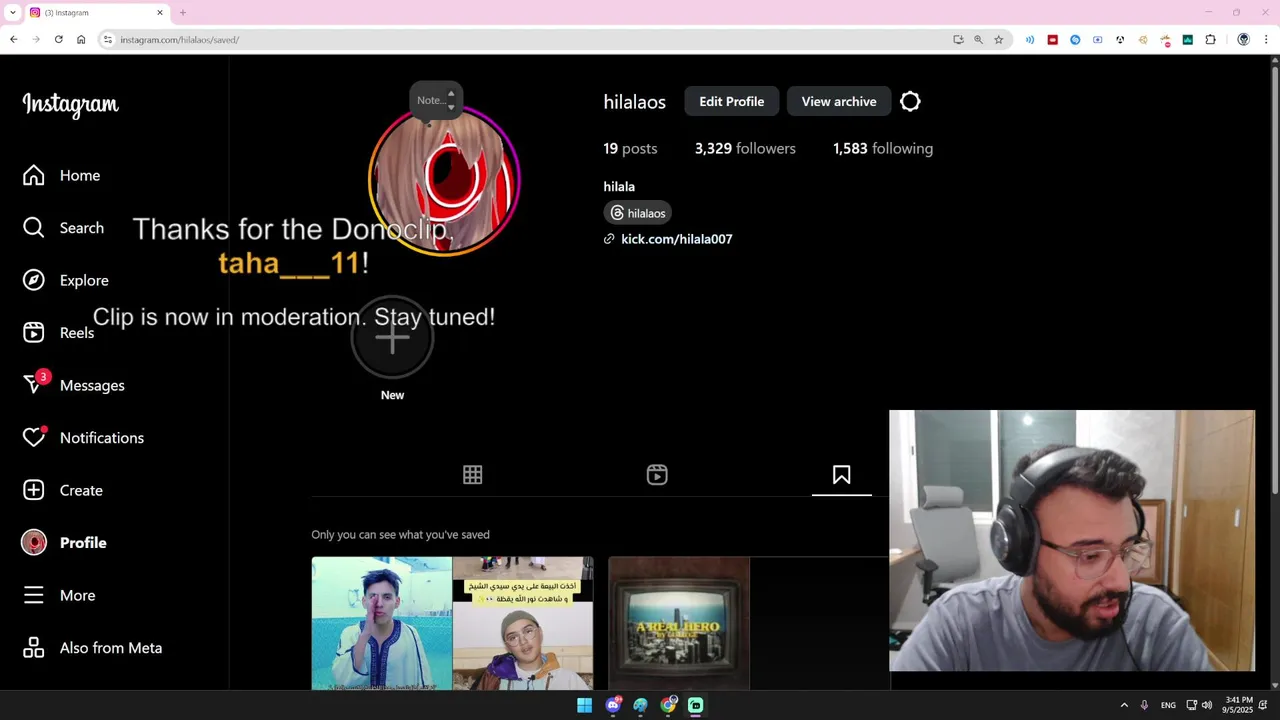Open the Reels section
This screenshot has width=1280, height=720.
(x=59, y=333)
